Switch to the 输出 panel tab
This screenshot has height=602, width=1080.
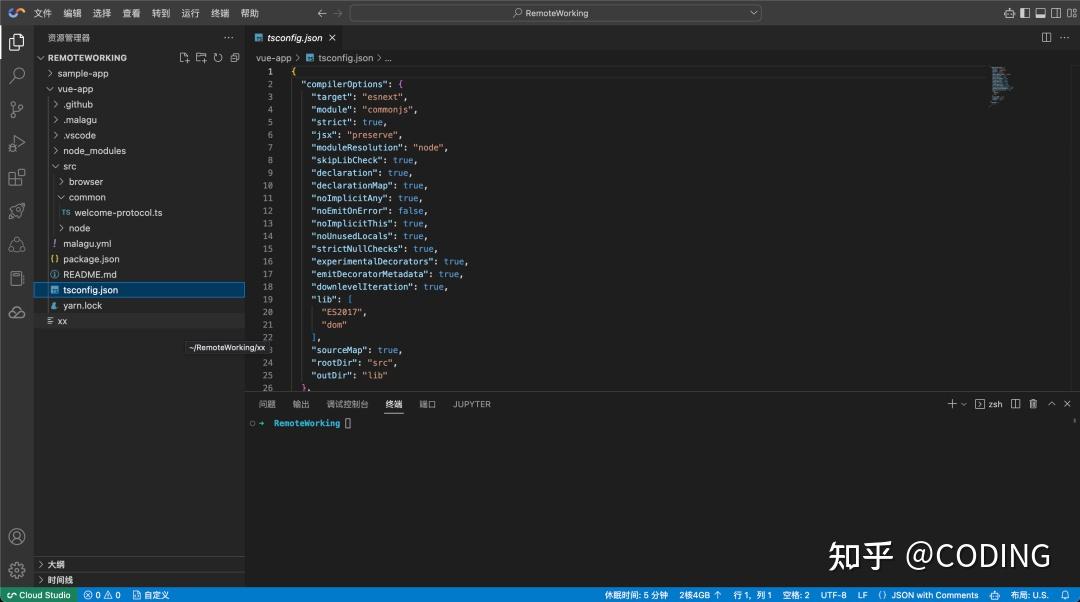click(x=300, y=403)
